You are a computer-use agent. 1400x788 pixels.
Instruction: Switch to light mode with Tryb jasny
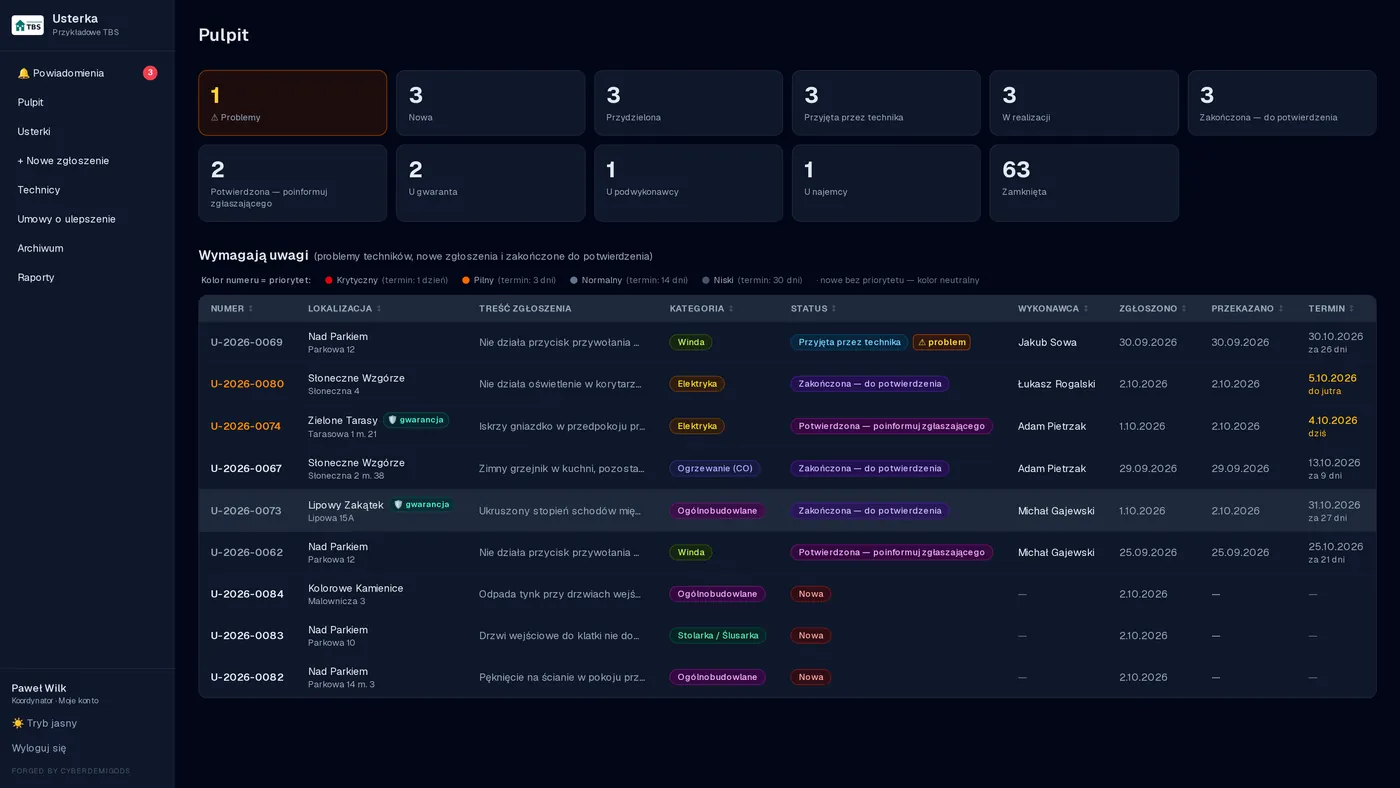[44, 723]
